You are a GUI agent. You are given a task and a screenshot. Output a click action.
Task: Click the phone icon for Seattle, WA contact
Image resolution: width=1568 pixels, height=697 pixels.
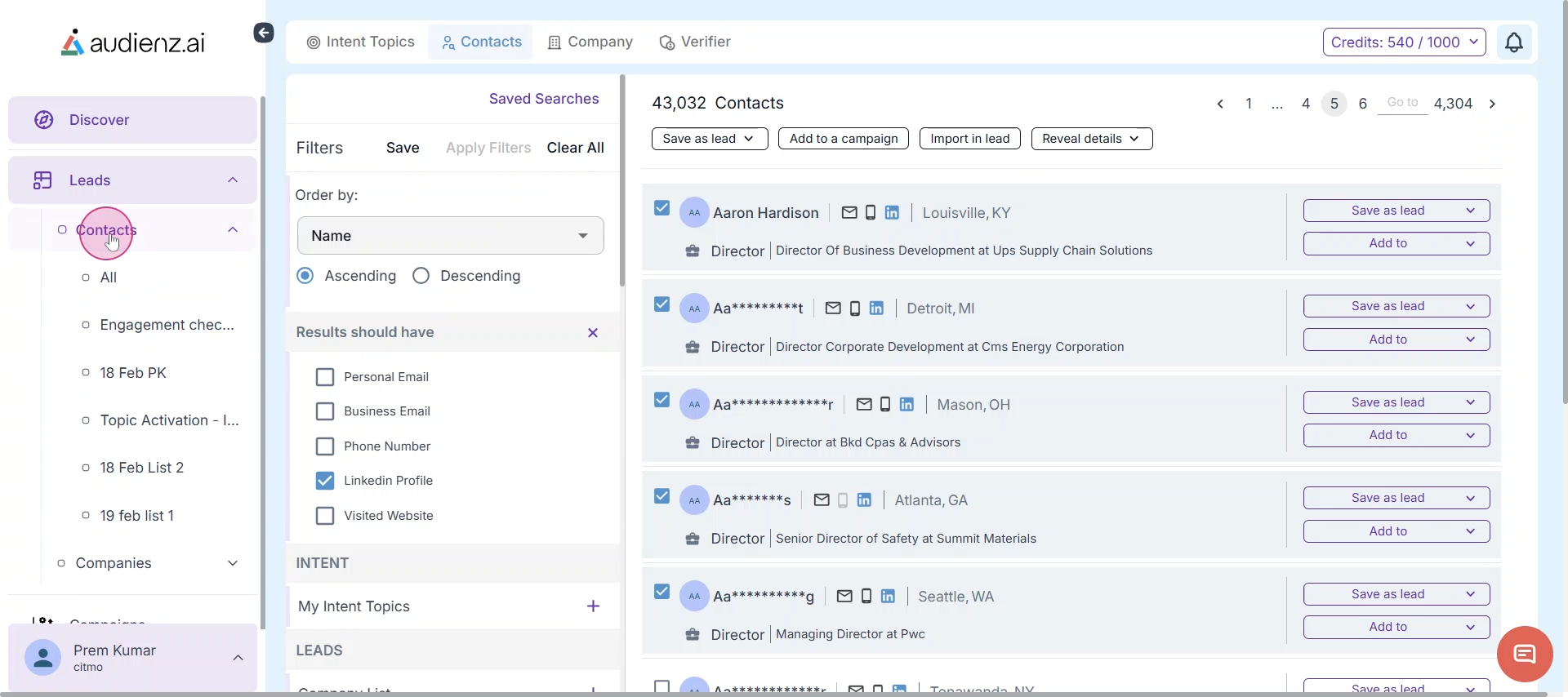(866, 597)
